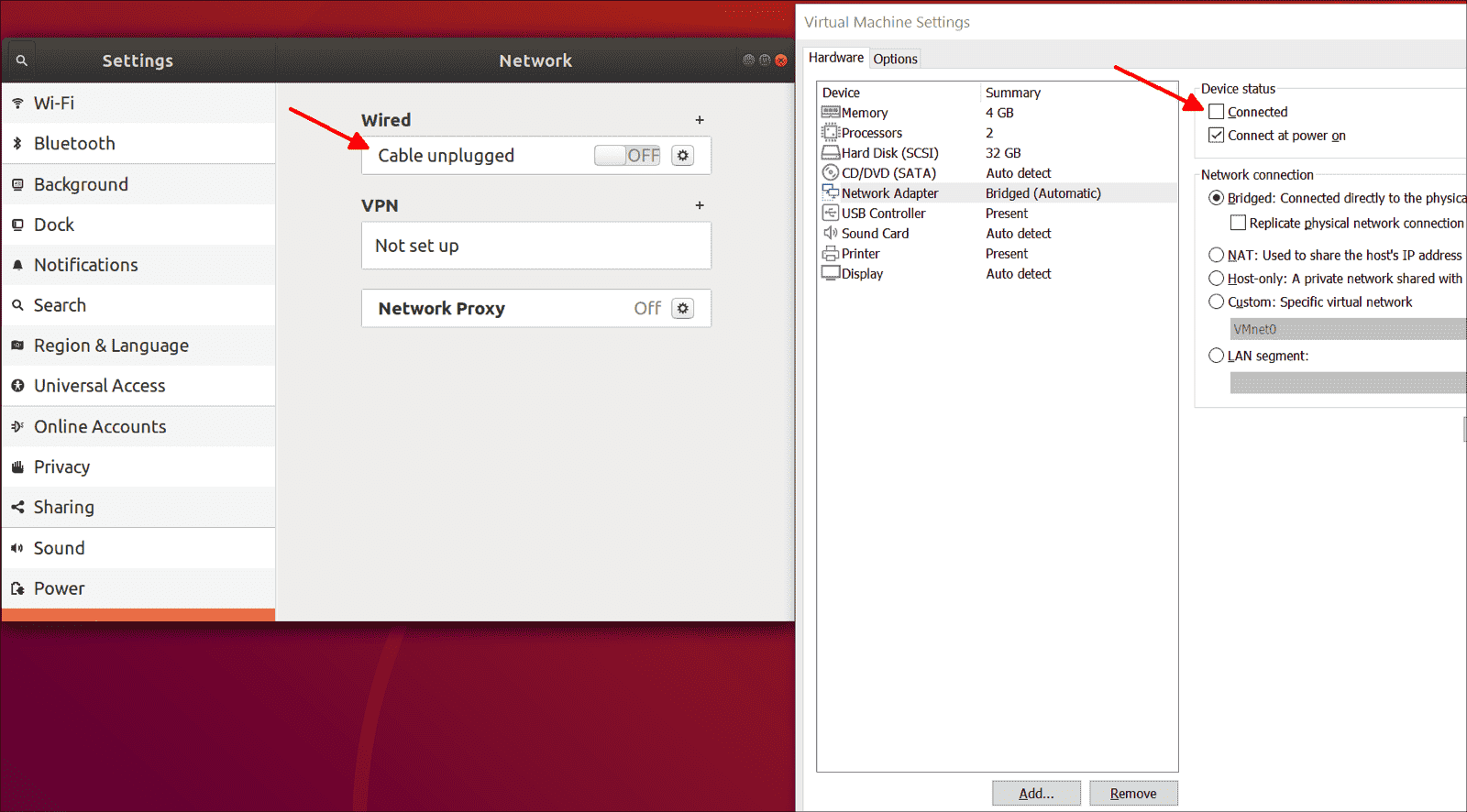Switch to the Hardware tab
The height and width of the screenshot is (812, 1467).
[836, 58]
